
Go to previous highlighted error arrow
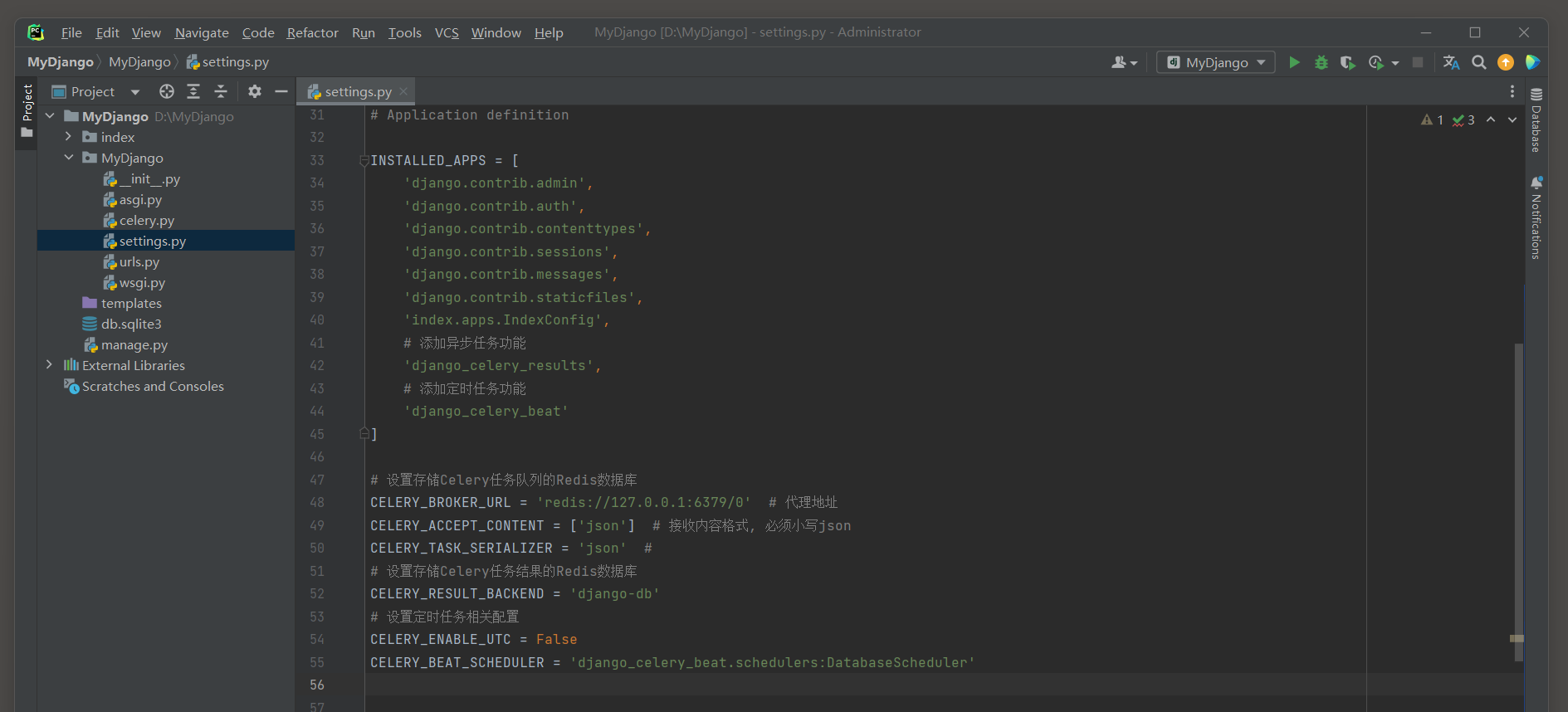pyautogui.click(x=1491, y=119)
